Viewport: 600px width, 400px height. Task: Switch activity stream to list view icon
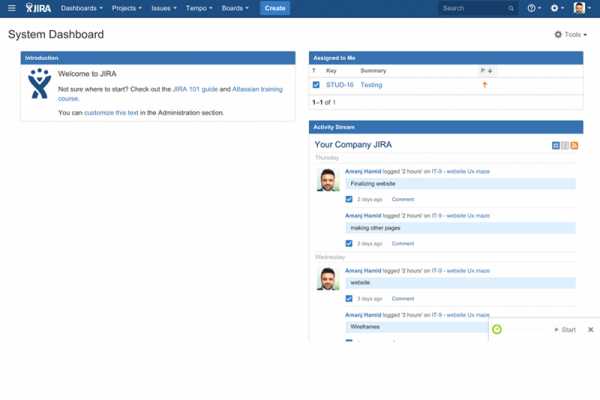pyautogui.click(x=565, y=145)
